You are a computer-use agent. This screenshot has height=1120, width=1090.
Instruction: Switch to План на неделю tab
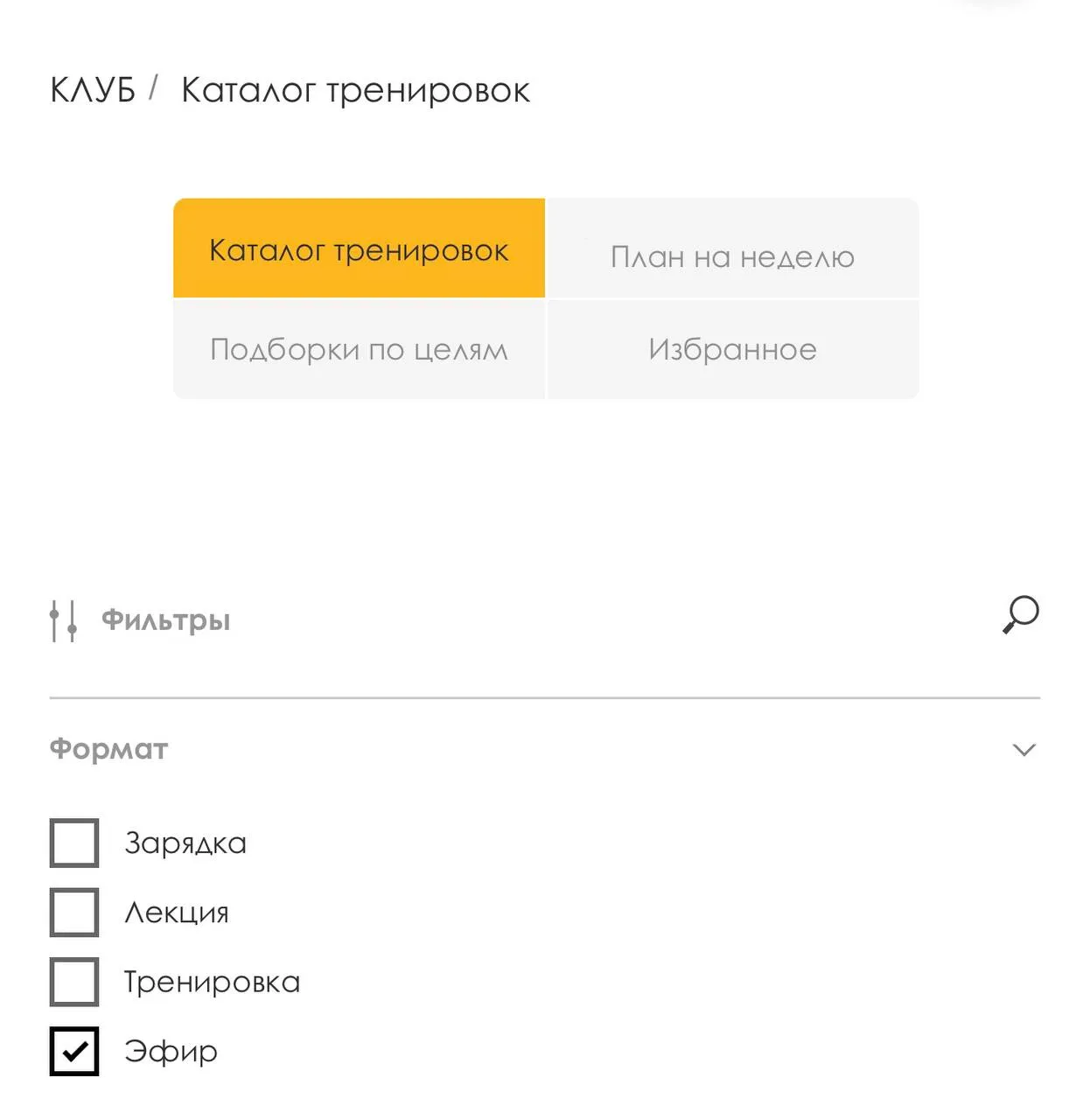pyautogui.click(x=733, y=248)
